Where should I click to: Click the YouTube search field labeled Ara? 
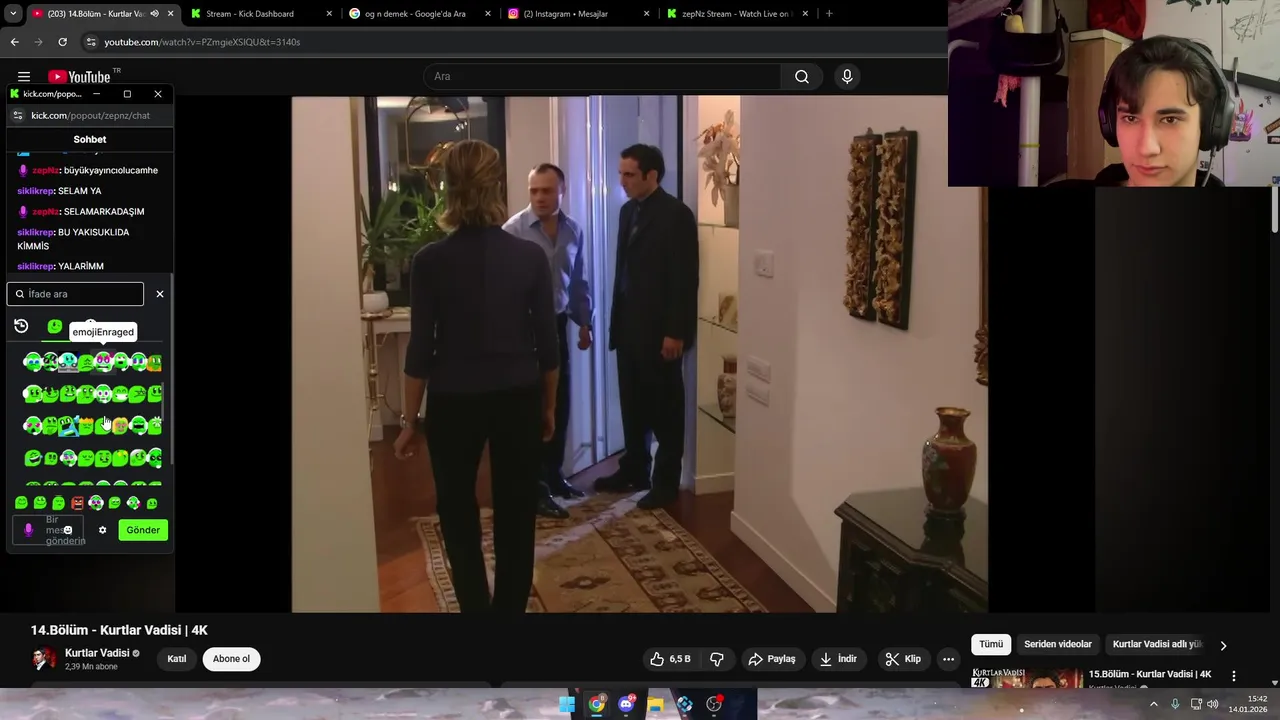click(603, 77)
